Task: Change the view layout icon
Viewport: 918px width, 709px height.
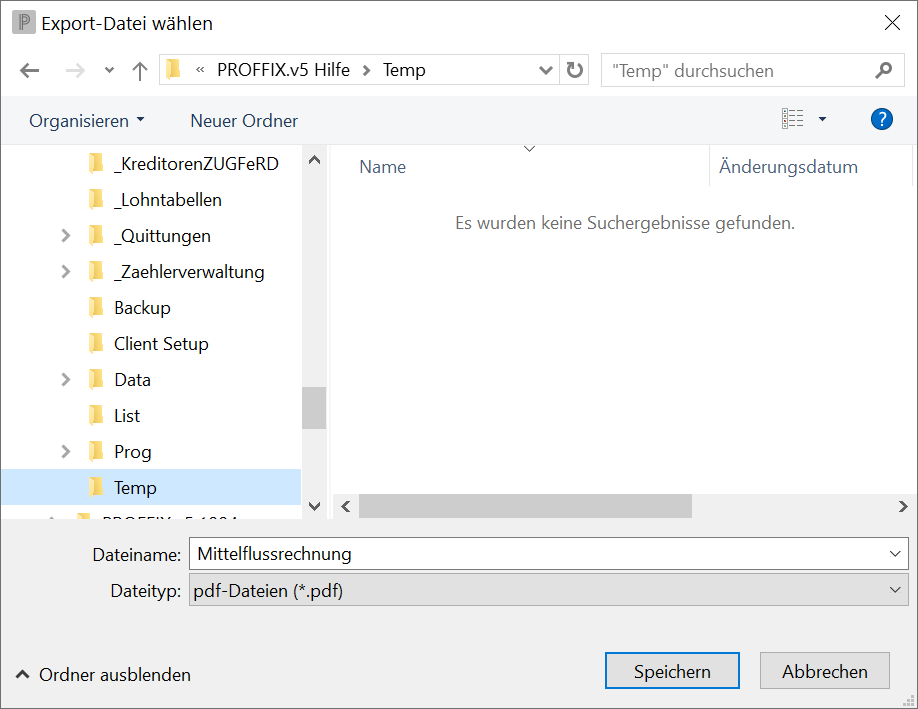Action: coord(792,119)
